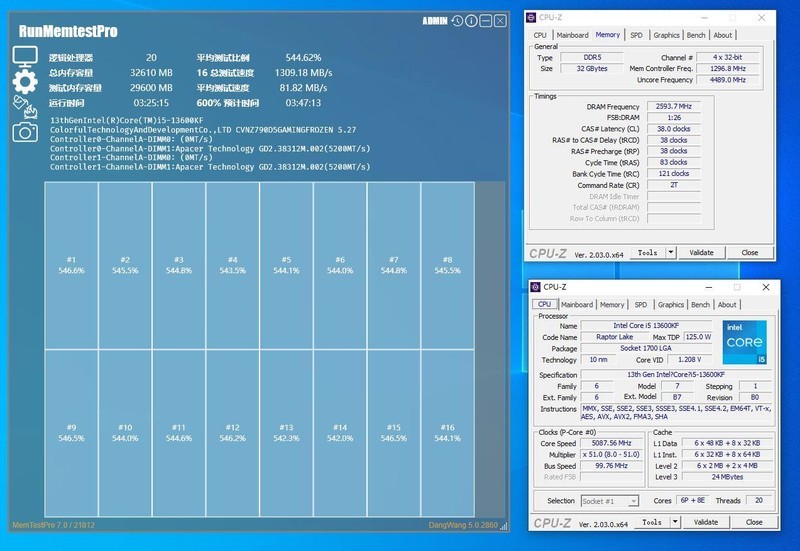Select memory test block #3 at 544.8%
The image size is (800, 551).
[x=179, y=265]
